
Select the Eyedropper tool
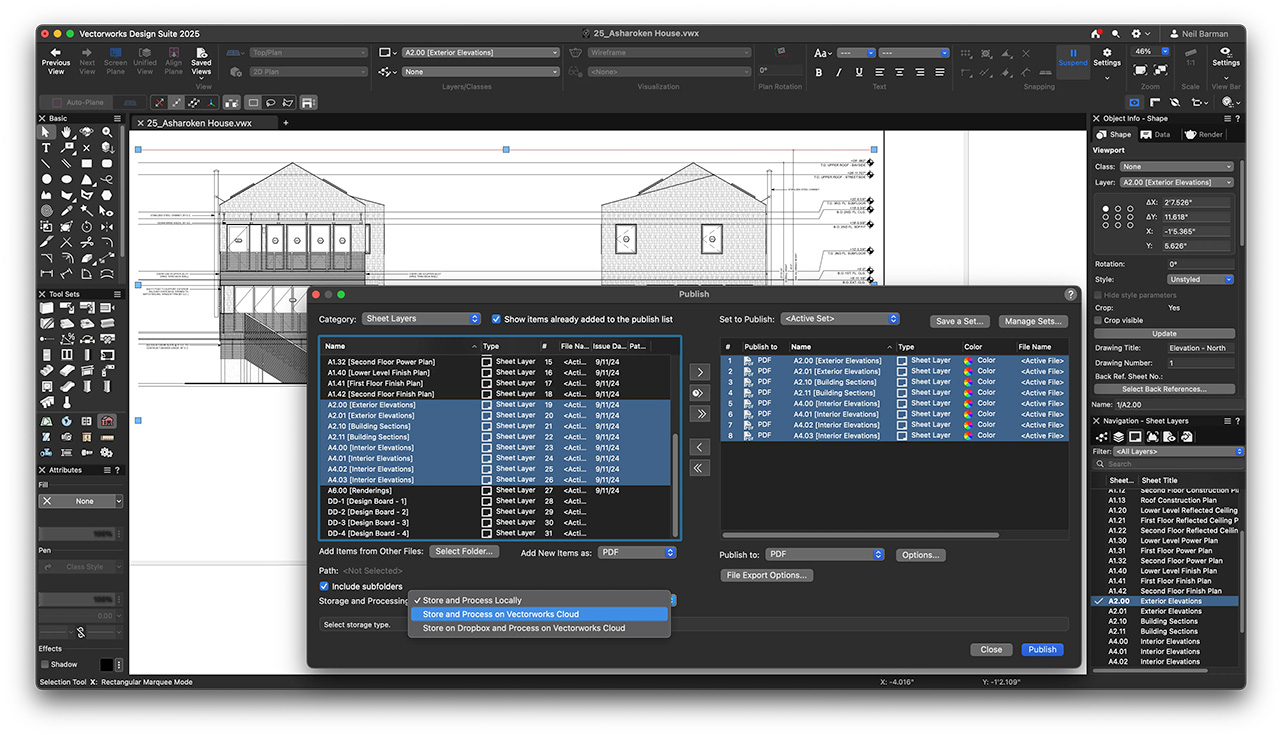[66, 211]
